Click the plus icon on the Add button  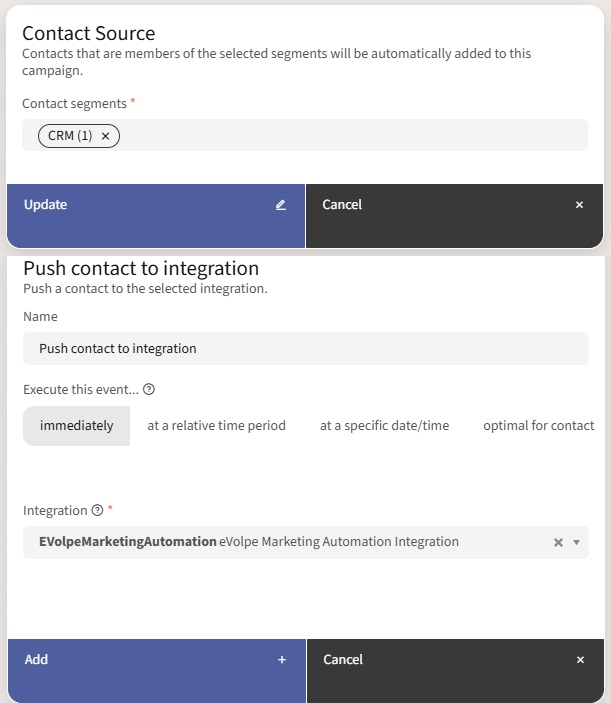(282, 660)
